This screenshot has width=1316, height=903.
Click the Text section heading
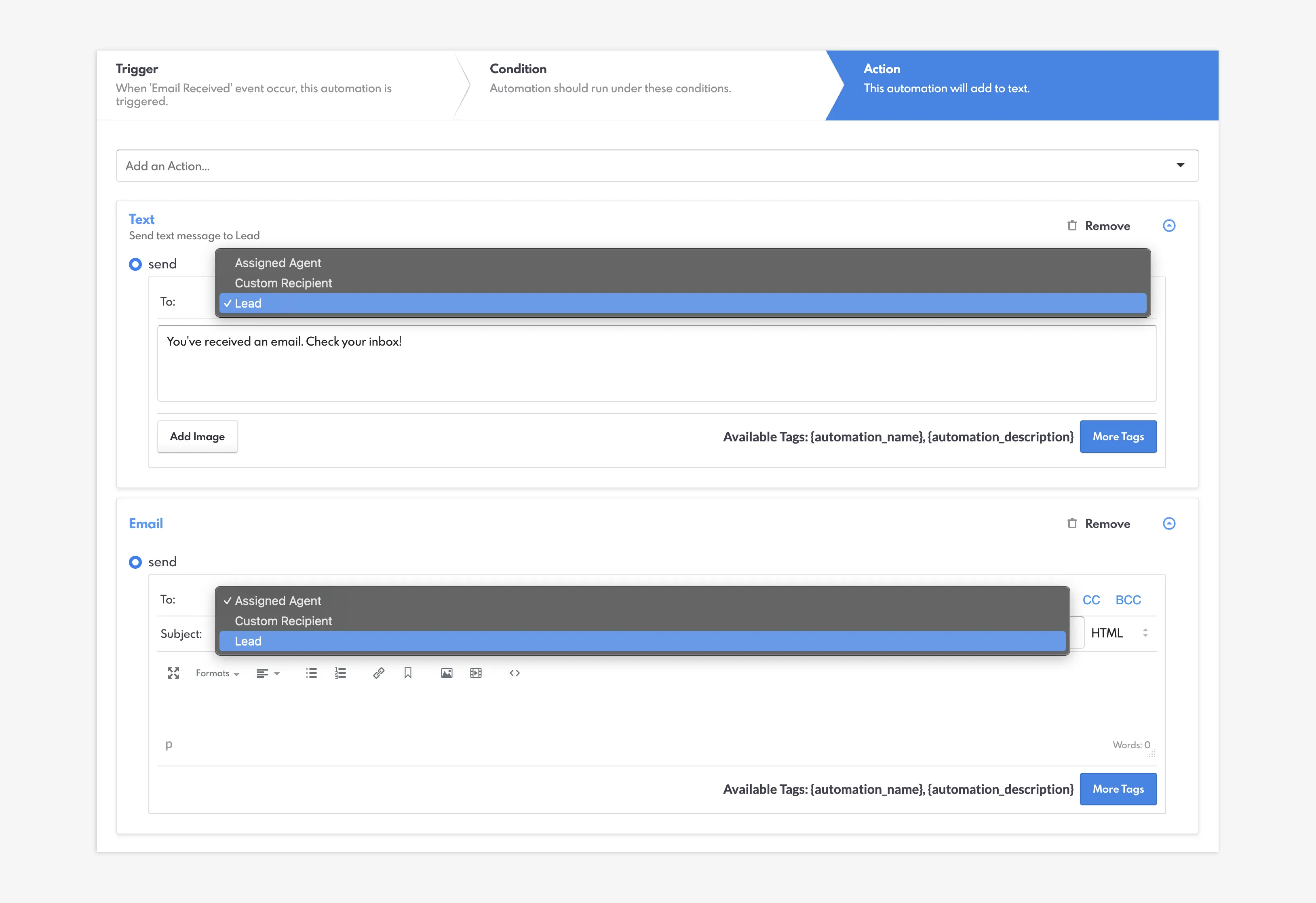click(141, 219)
